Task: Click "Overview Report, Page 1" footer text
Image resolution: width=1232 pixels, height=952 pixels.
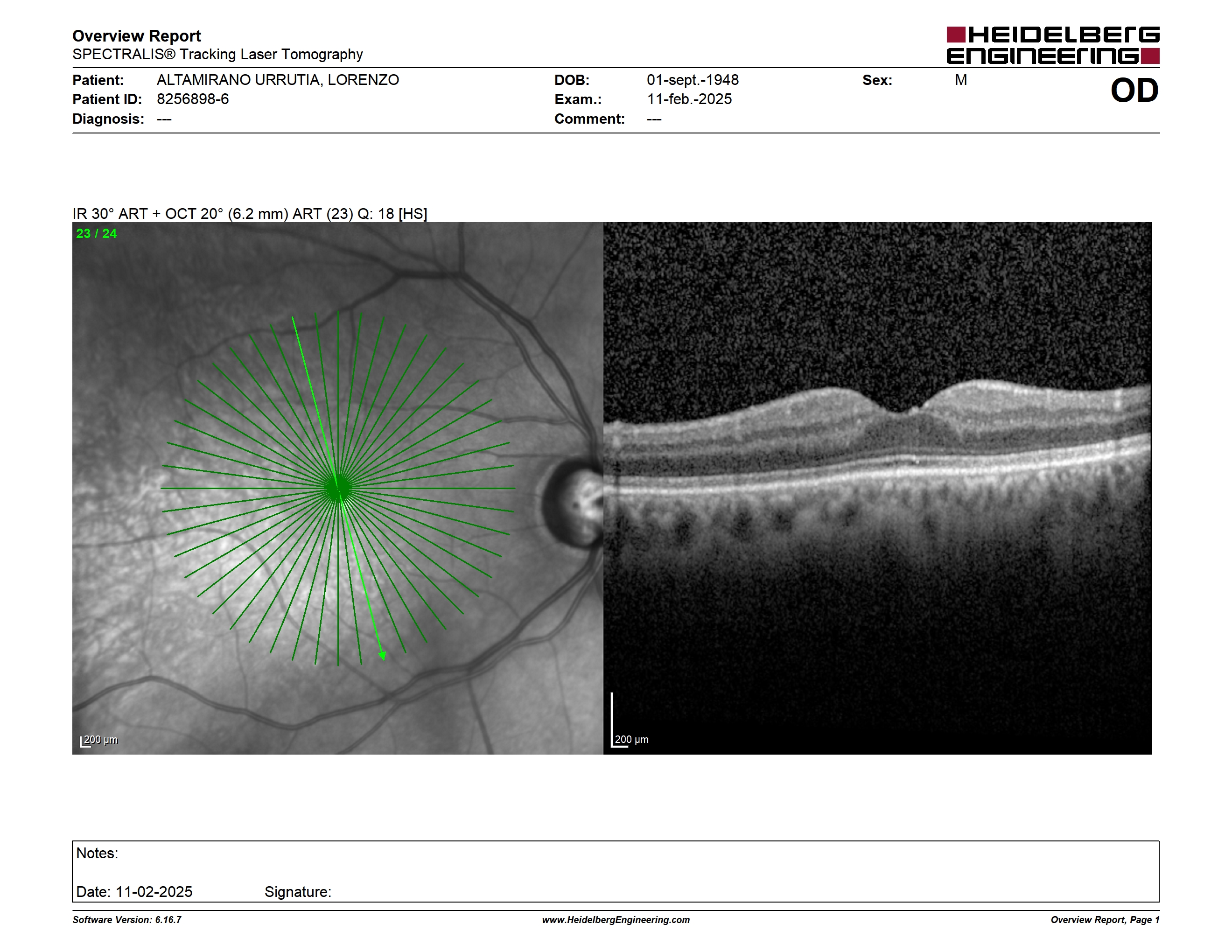Action: 1105,920
